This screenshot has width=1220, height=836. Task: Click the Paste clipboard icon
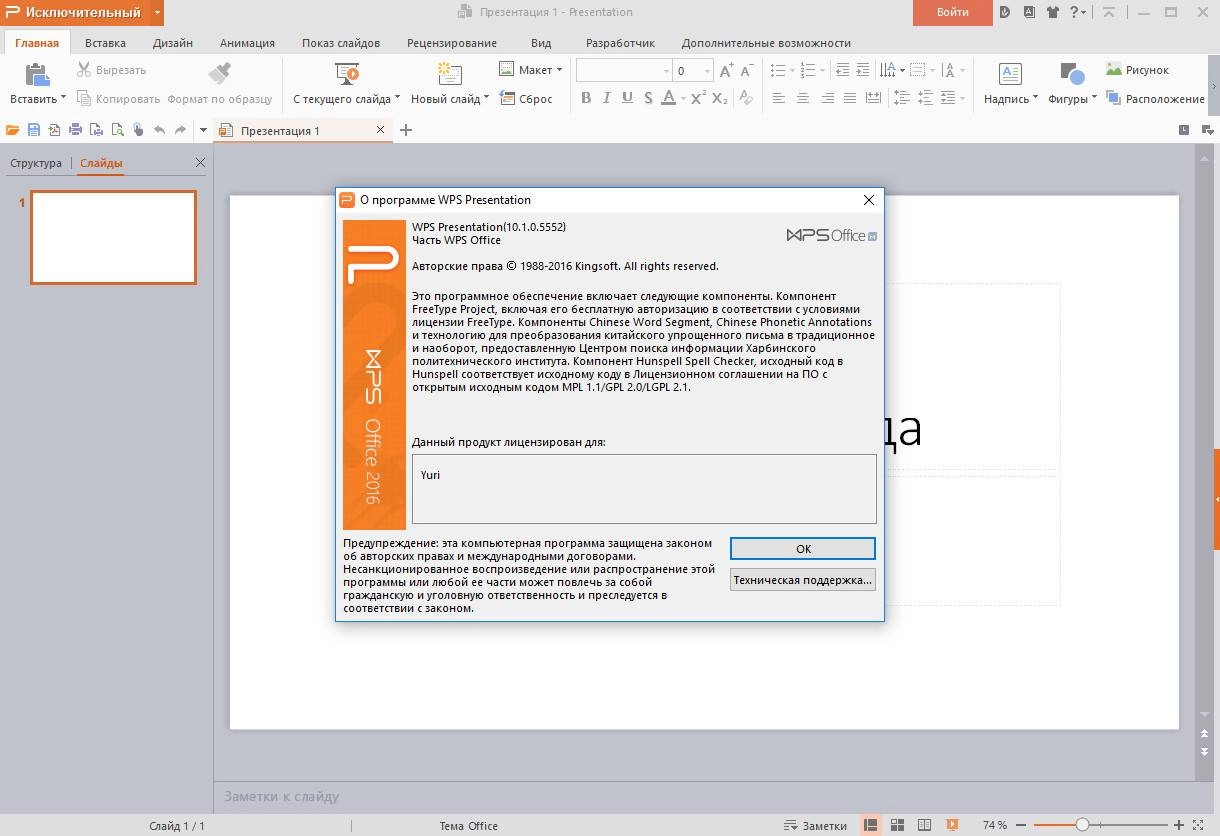[37, 74]
